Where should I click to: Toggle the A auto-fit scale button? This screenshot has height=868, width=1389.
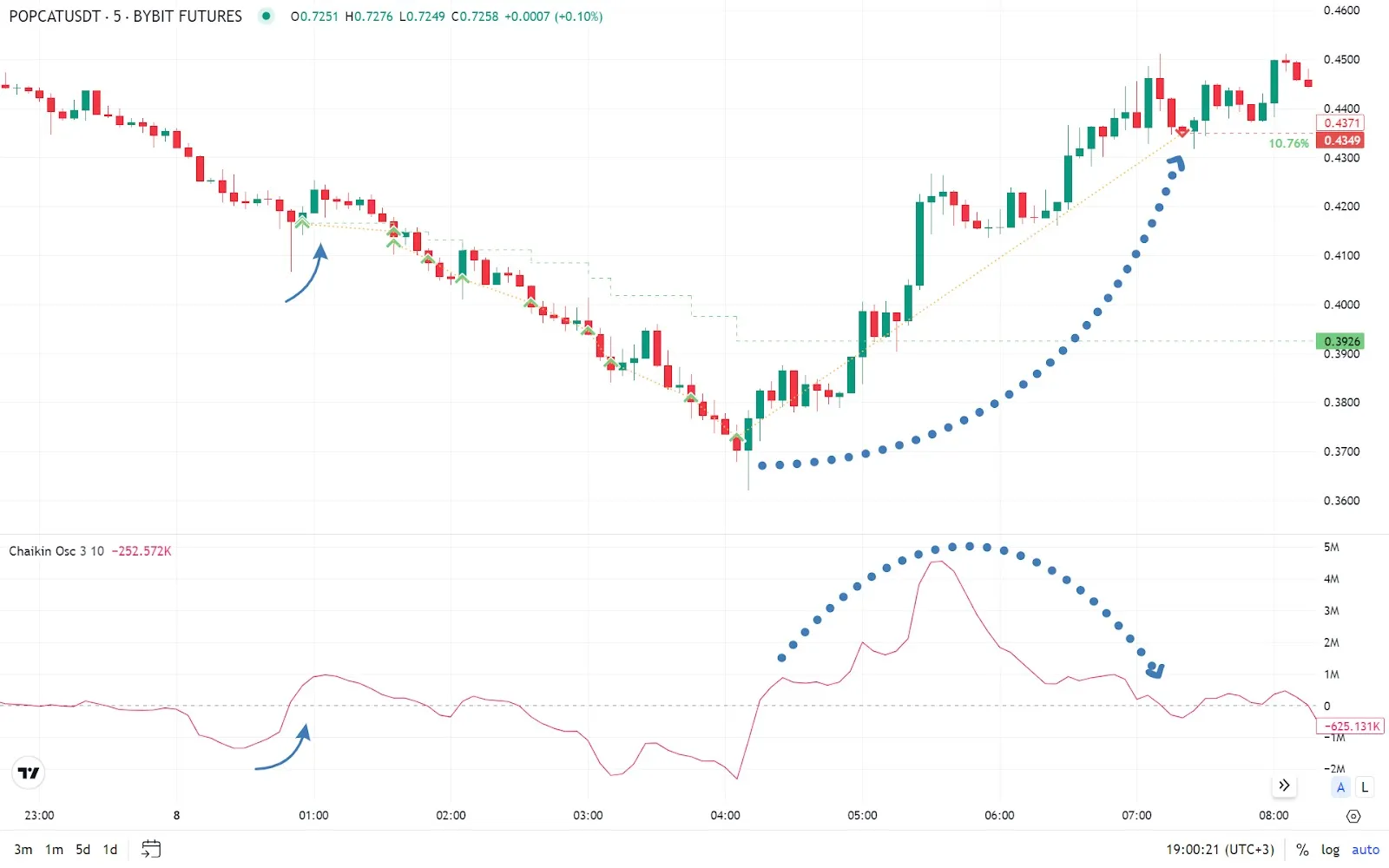click(x=1340, y=787)
